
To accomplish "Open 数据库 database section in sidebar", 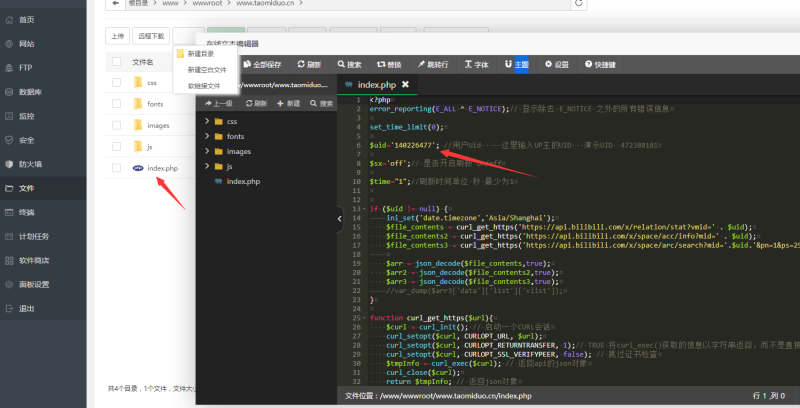I will click(30, 92).
